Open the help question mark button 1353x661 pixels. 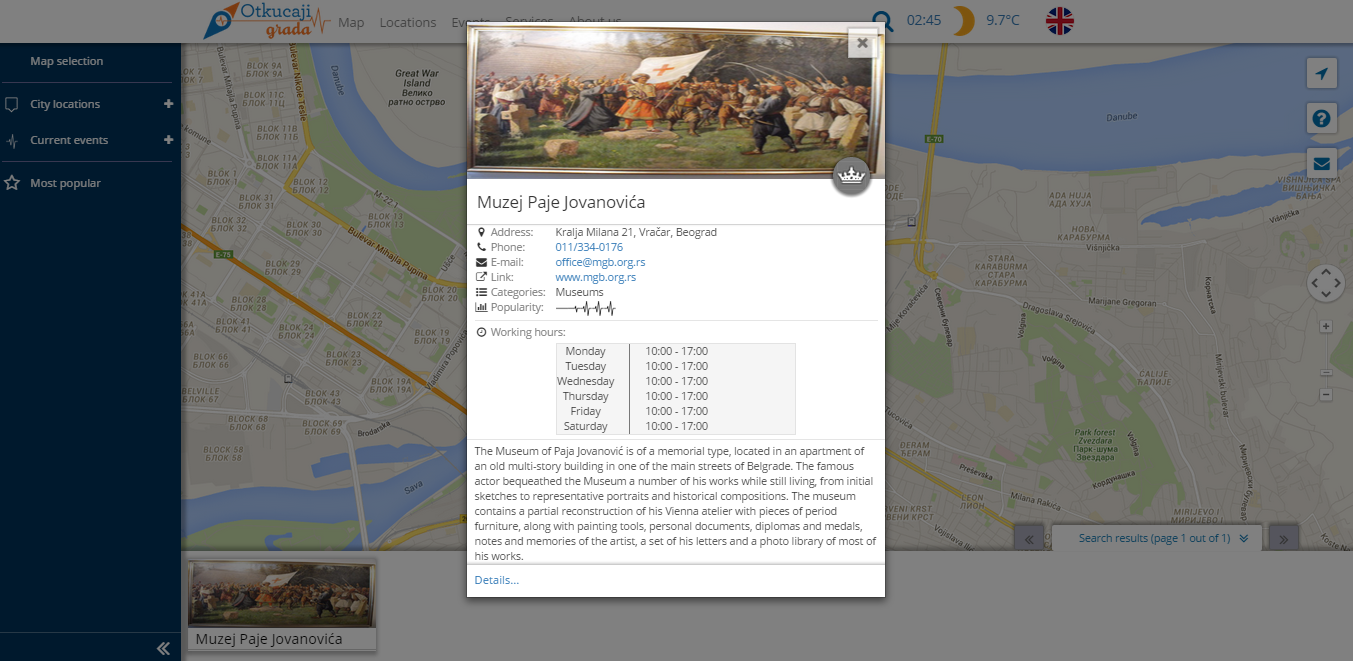[x=1322, y=119]
